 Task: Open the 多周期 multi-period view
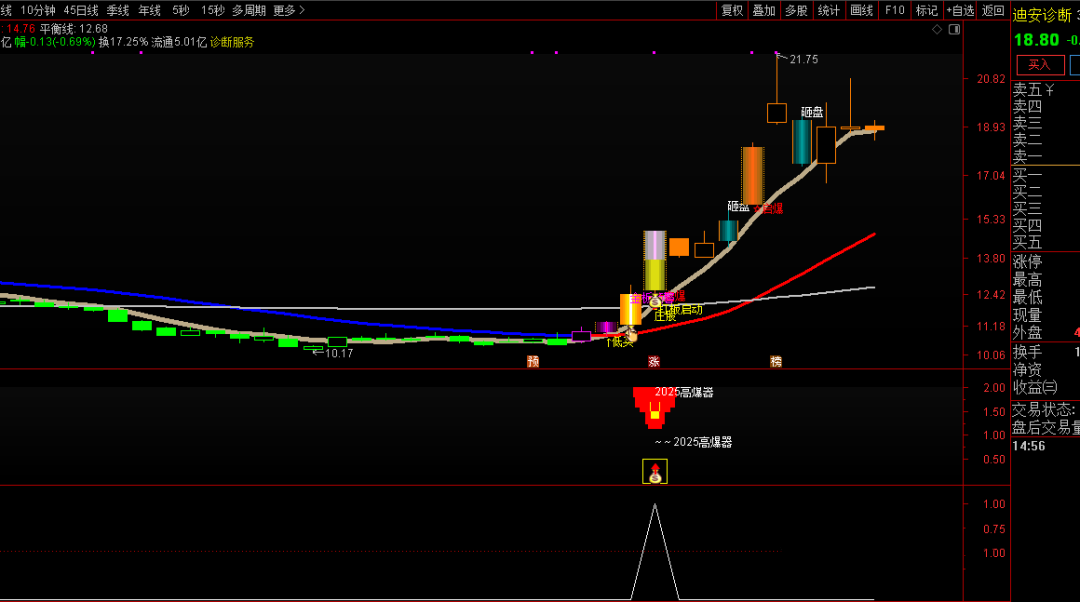249,10
